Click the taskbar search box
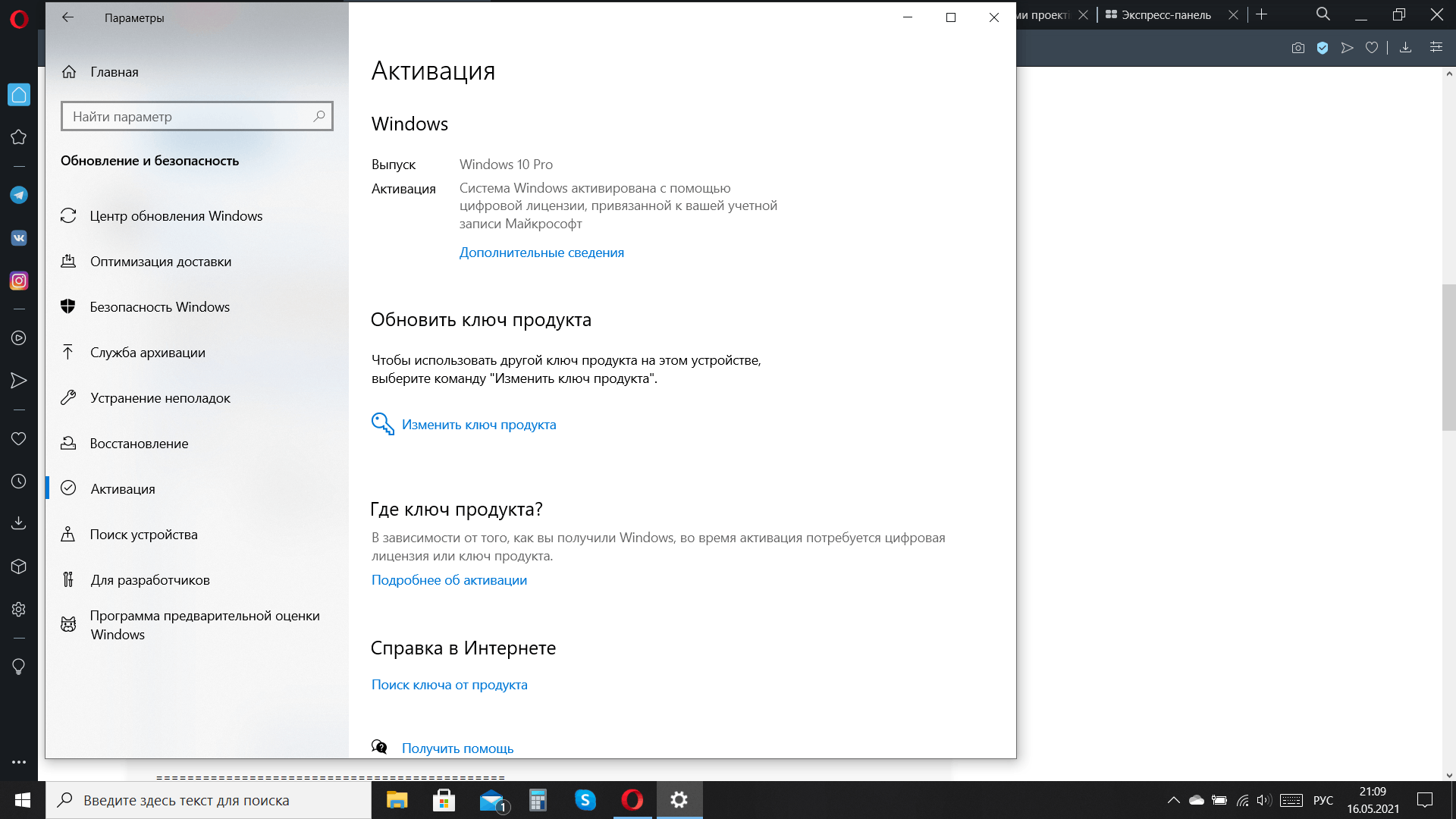The height and width of the screenshot is (819, 1456). point(209,800)
